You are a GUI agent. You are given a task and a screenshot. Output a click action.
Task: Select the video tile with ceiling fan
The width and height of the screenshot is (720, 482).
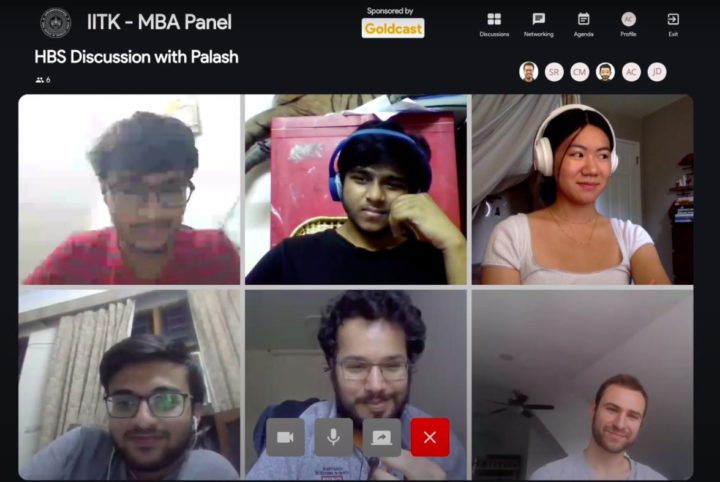[x=583, y=385]
